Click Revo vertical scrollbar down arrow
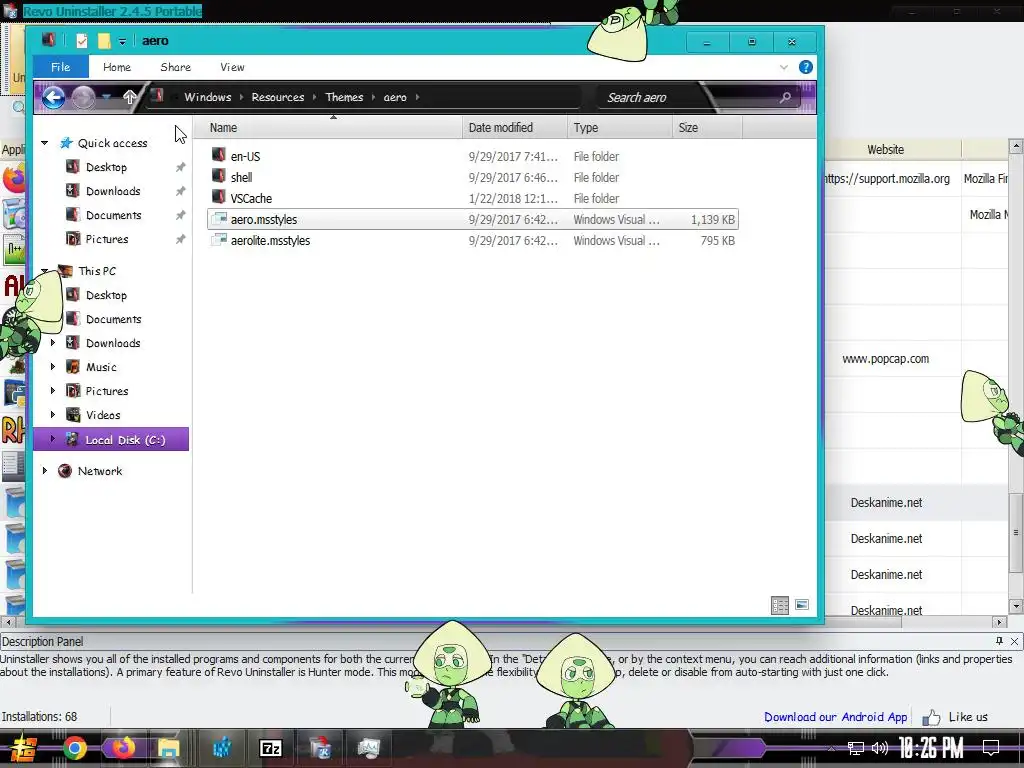 point(1016,606)
